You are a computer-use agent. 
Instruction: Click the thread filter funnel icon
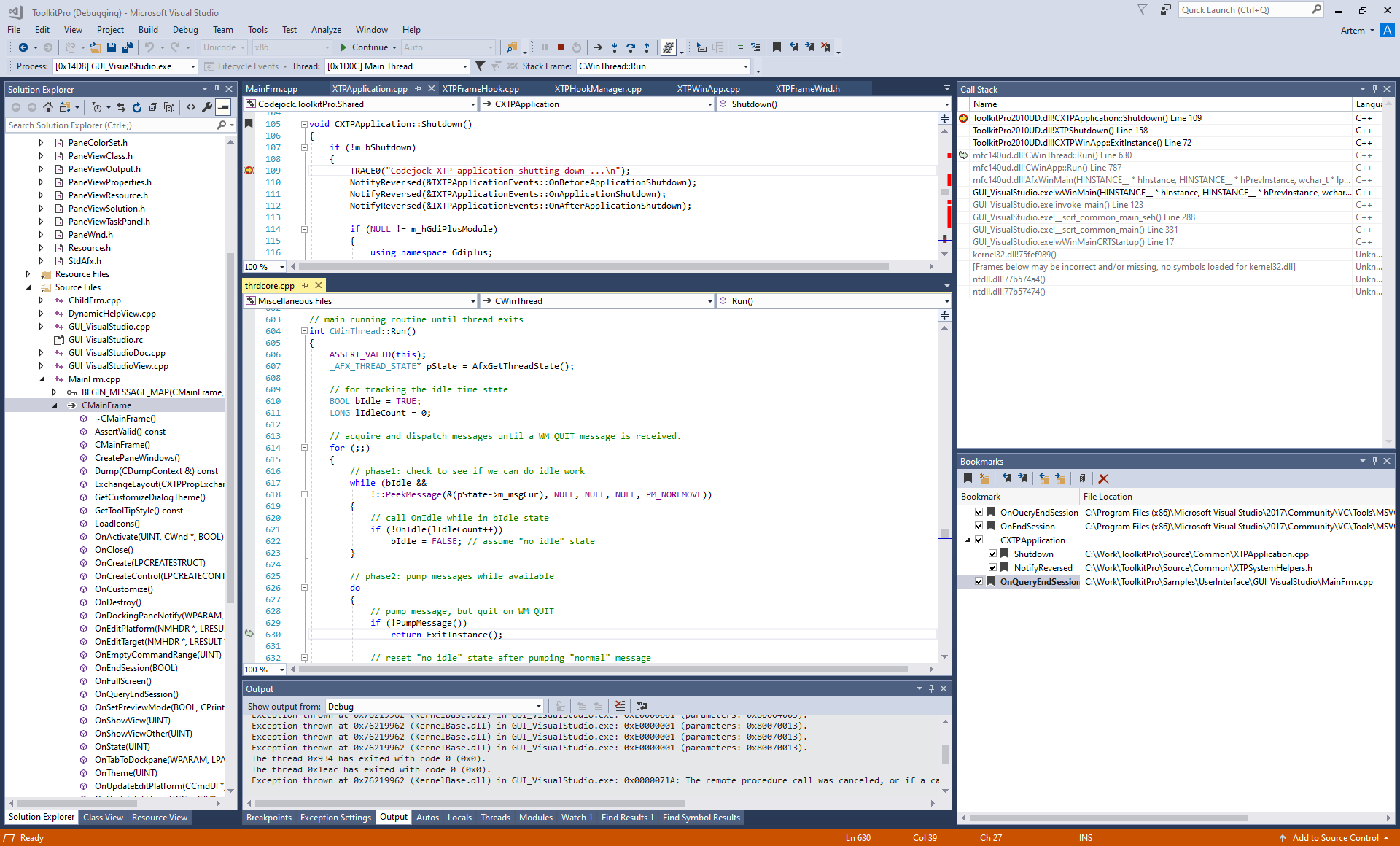(x=480, y=66)
